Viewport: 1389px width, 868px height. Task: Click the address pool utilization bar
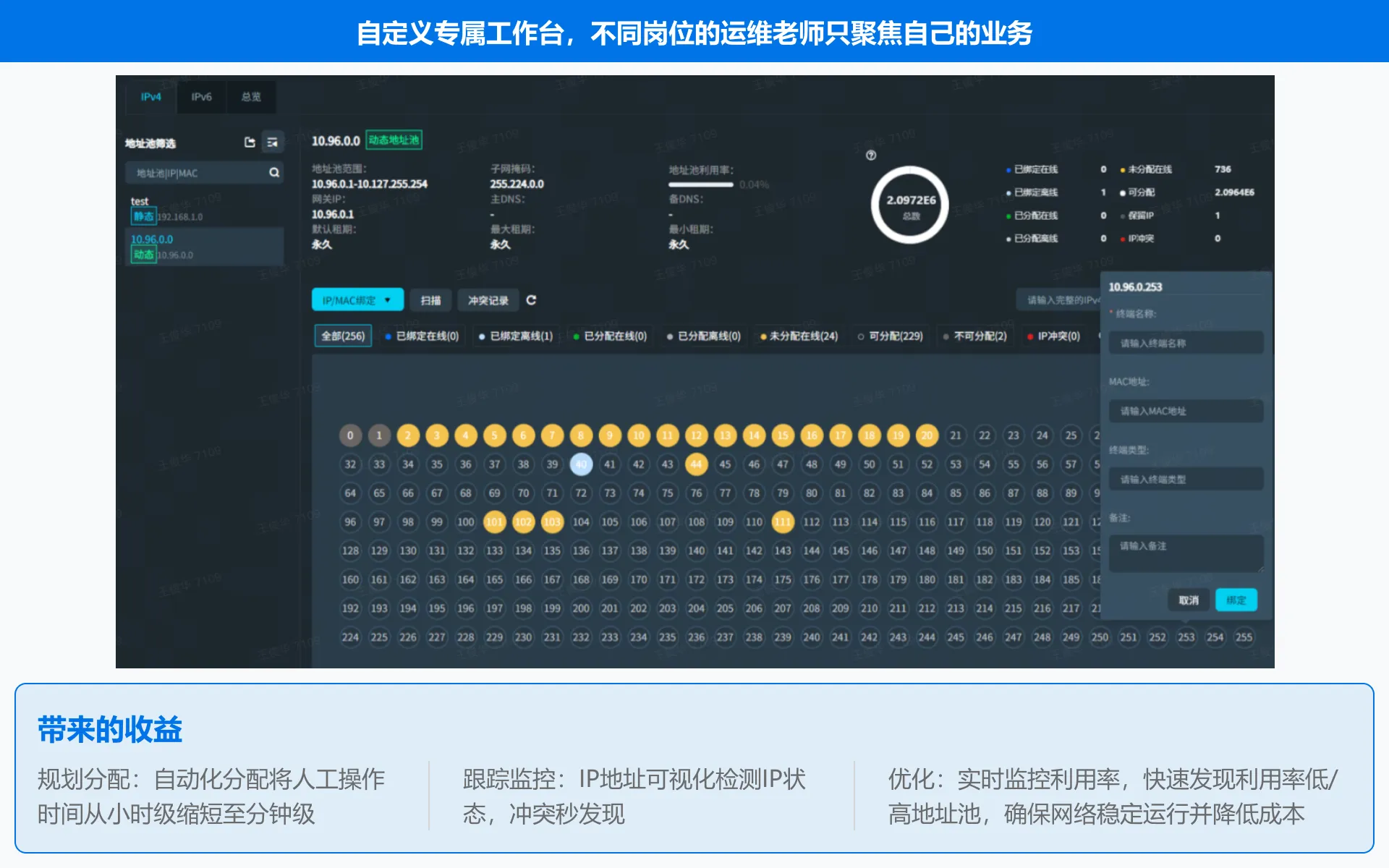[701, 185]
